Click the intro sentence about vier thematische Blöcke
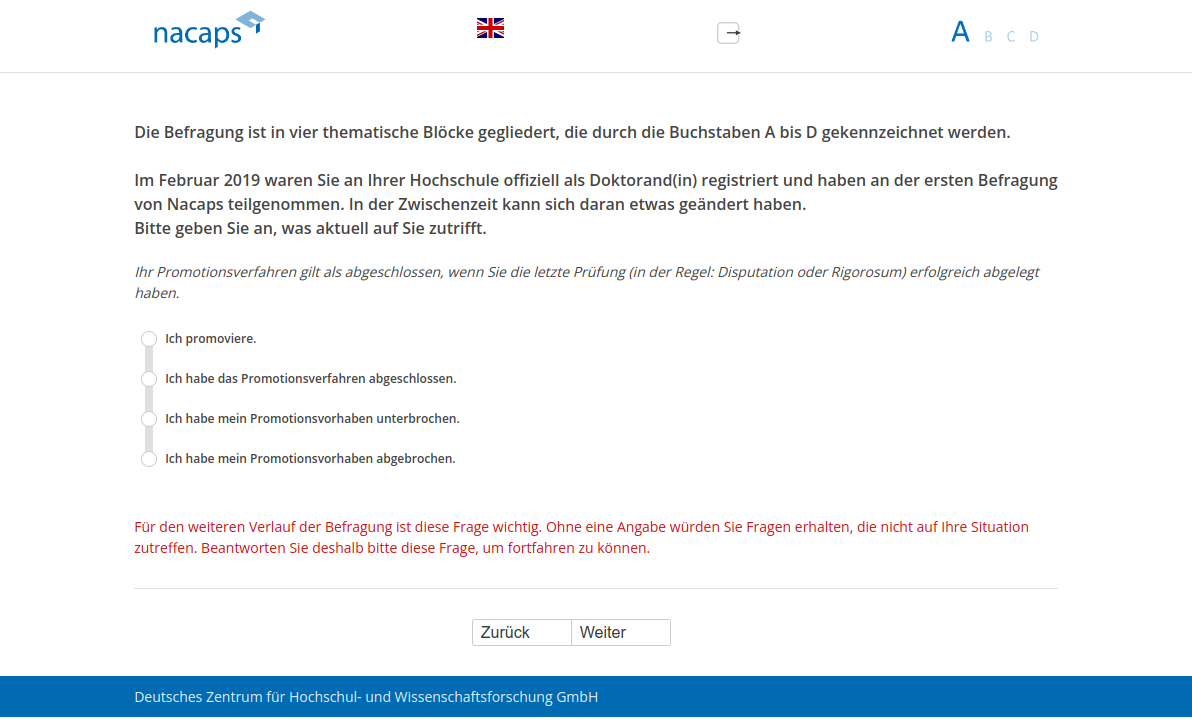 pyautogui.click(x=572, y=132)
